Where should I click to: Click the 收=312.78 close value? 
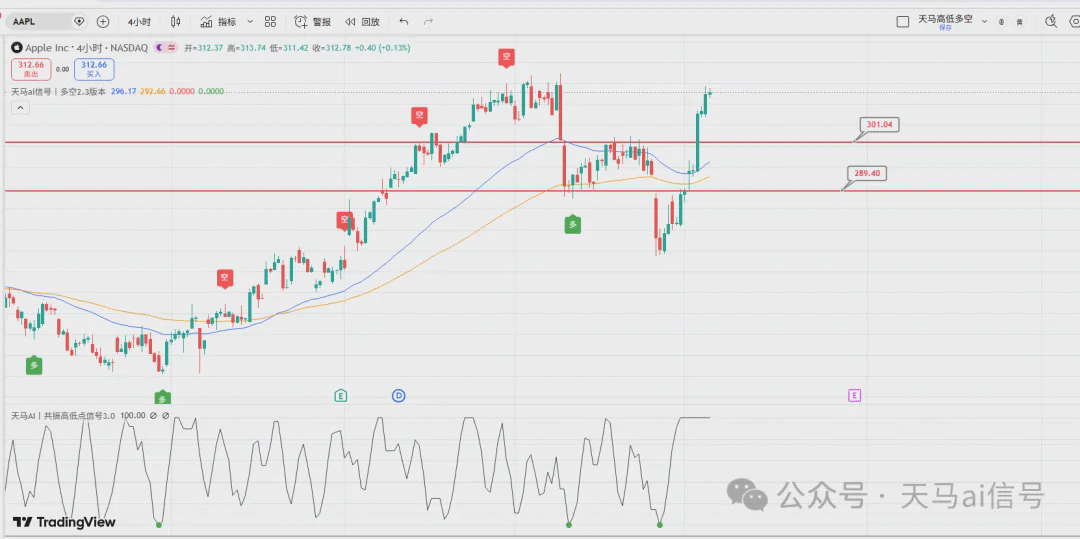[x=331, y=47]
